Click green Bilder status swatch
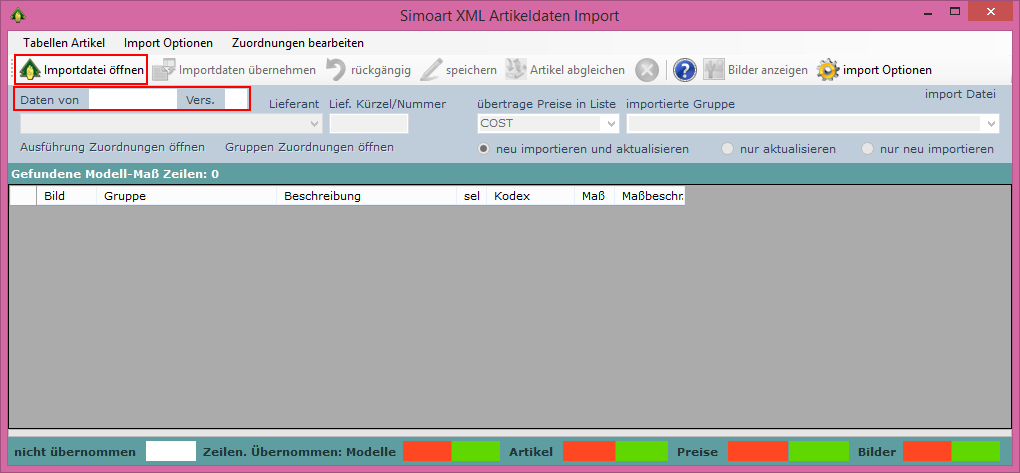The image size is (1020, 473). point(976,451)
